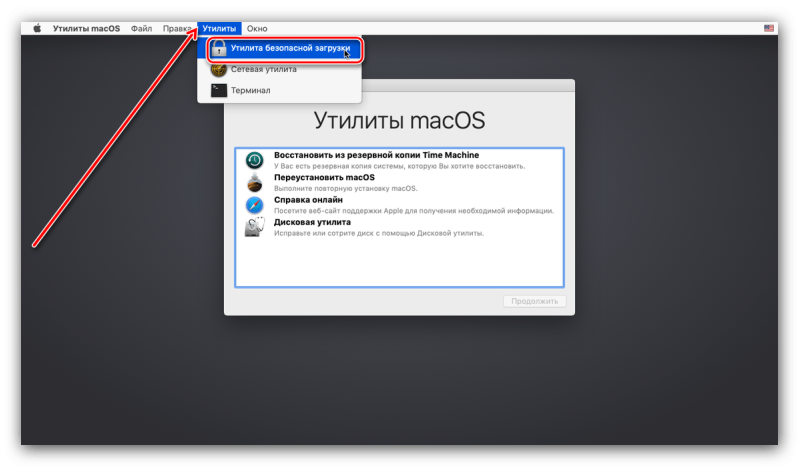The image size is (800, 467).
Task: Click text 'У Вас есть резервная копия системы'
Action: [x=335, y=166]
